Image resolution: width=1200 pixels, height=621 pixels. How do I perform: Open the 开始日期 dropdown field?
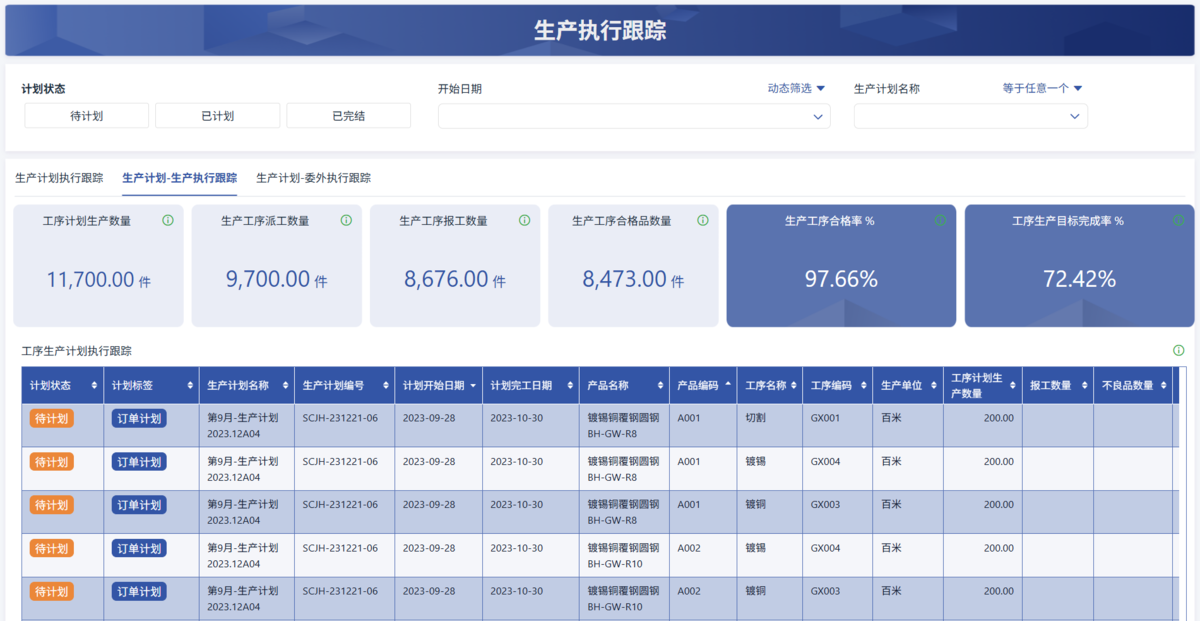point(634,116)
